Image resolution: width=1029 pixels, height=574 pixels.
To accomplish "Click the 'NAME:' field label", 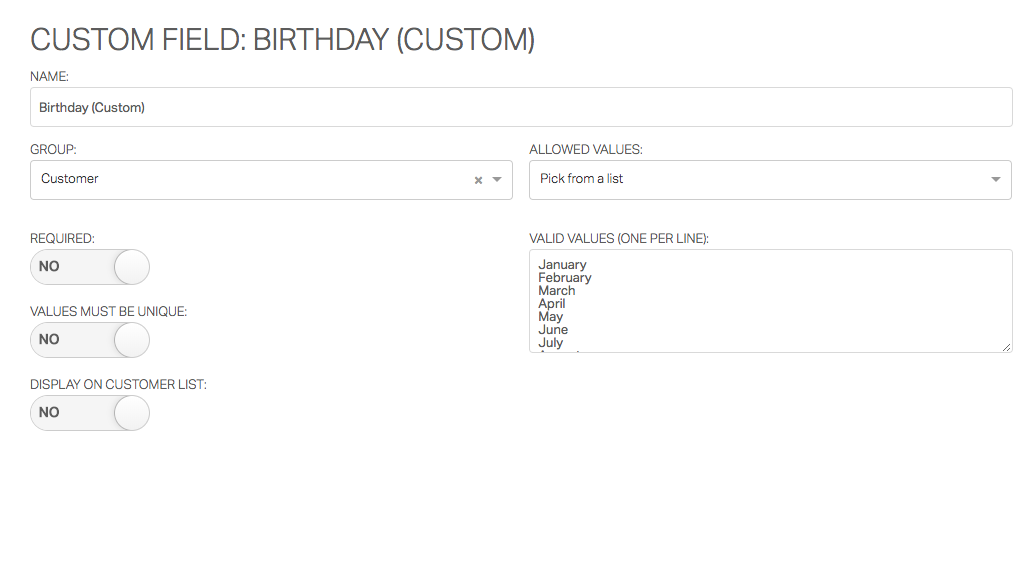I will click(x=49, y=76).
